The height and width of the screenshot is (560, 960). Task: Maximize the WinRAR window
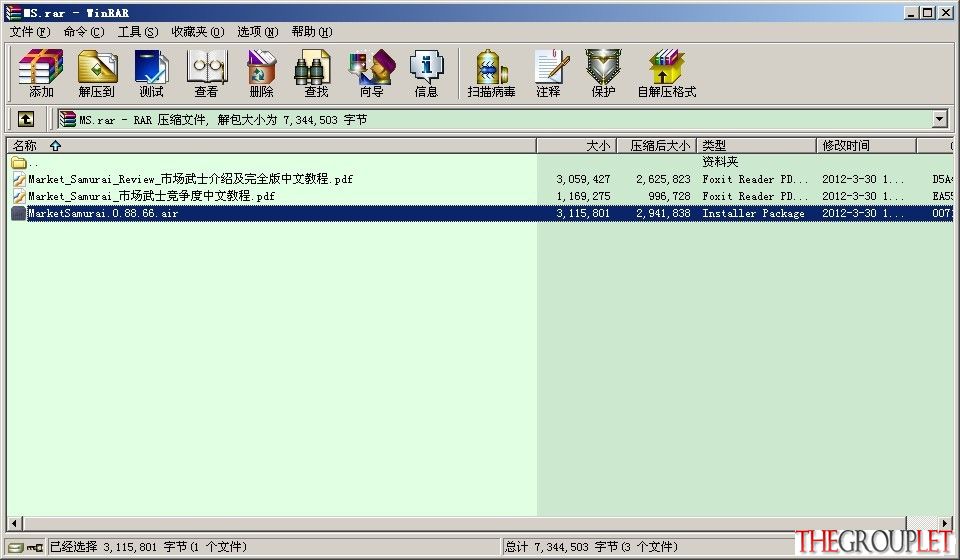tap(928, 12)
